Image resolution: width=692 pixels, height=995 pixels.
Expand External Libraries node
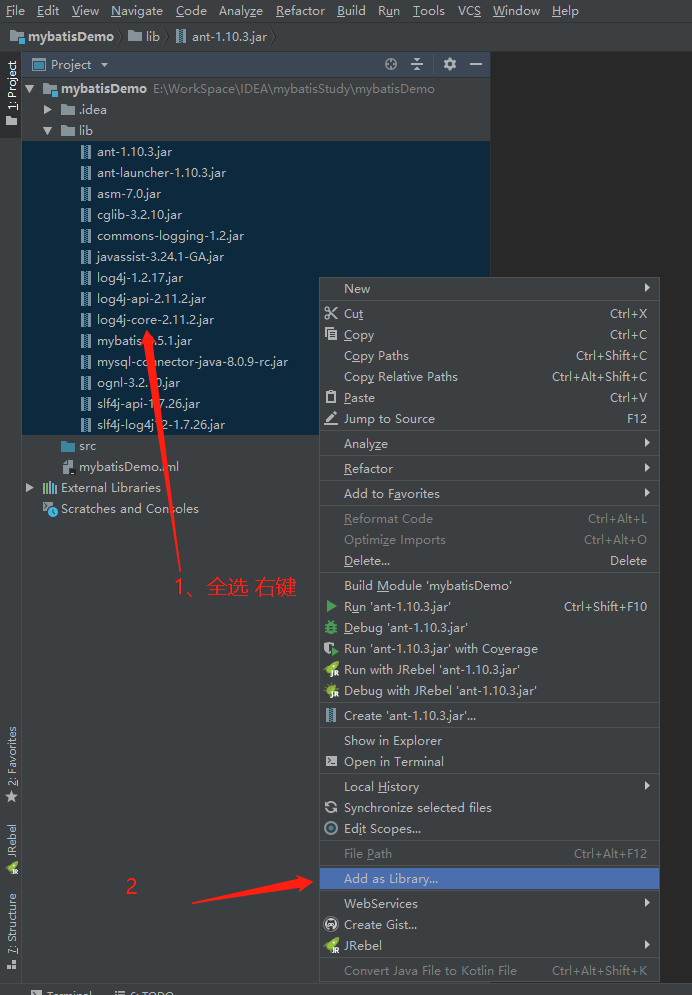pyautogui.click(x=29, y=487)
